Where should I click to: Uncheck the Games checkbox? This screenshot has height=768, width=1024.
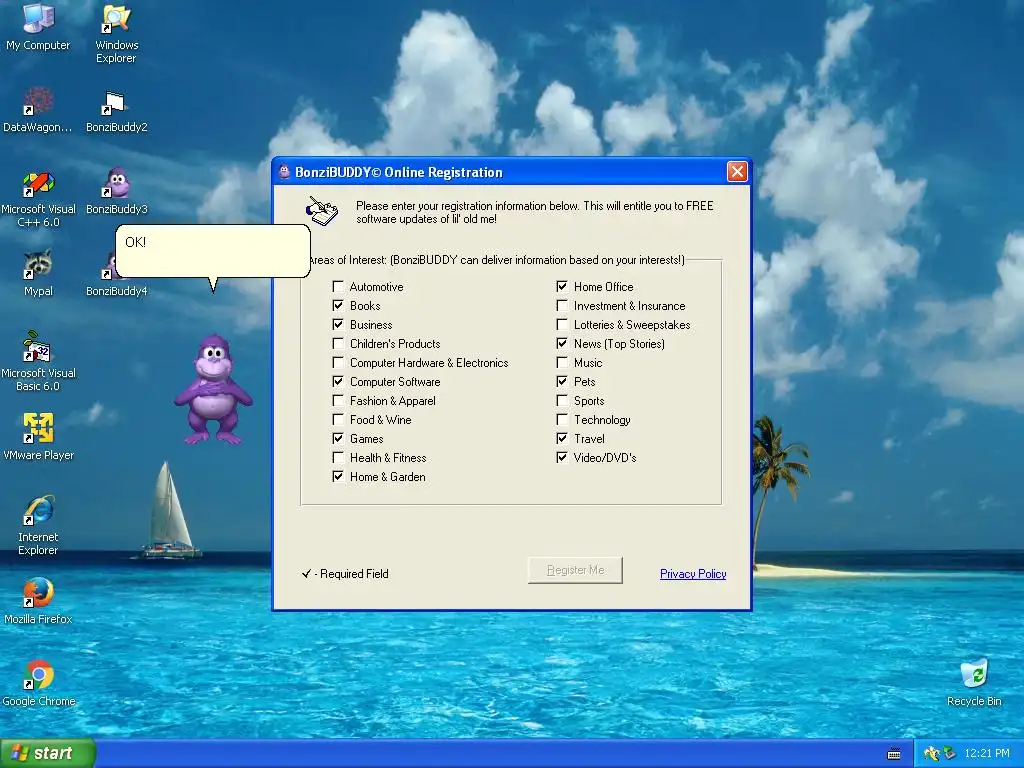point(338,438)
